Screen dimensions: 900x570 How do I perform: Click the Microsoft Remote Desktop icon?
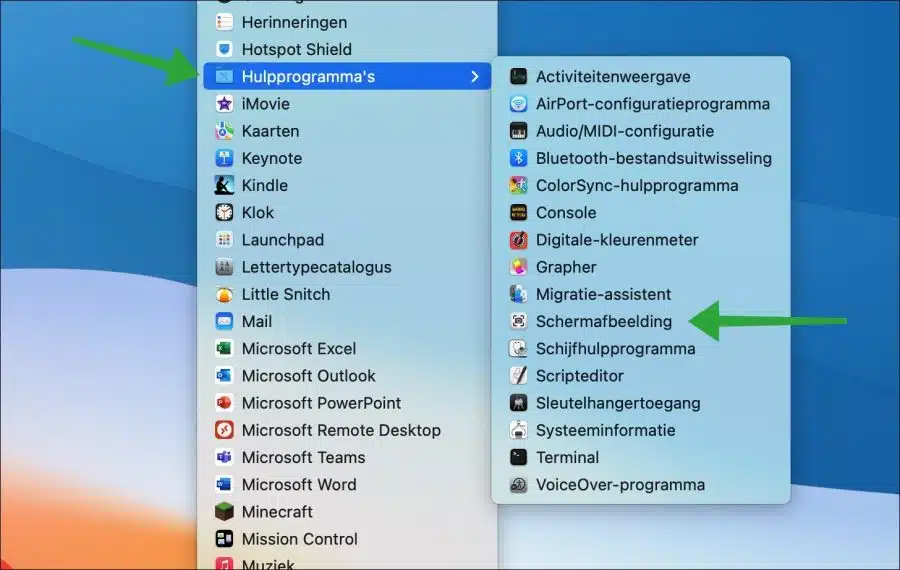224,430
